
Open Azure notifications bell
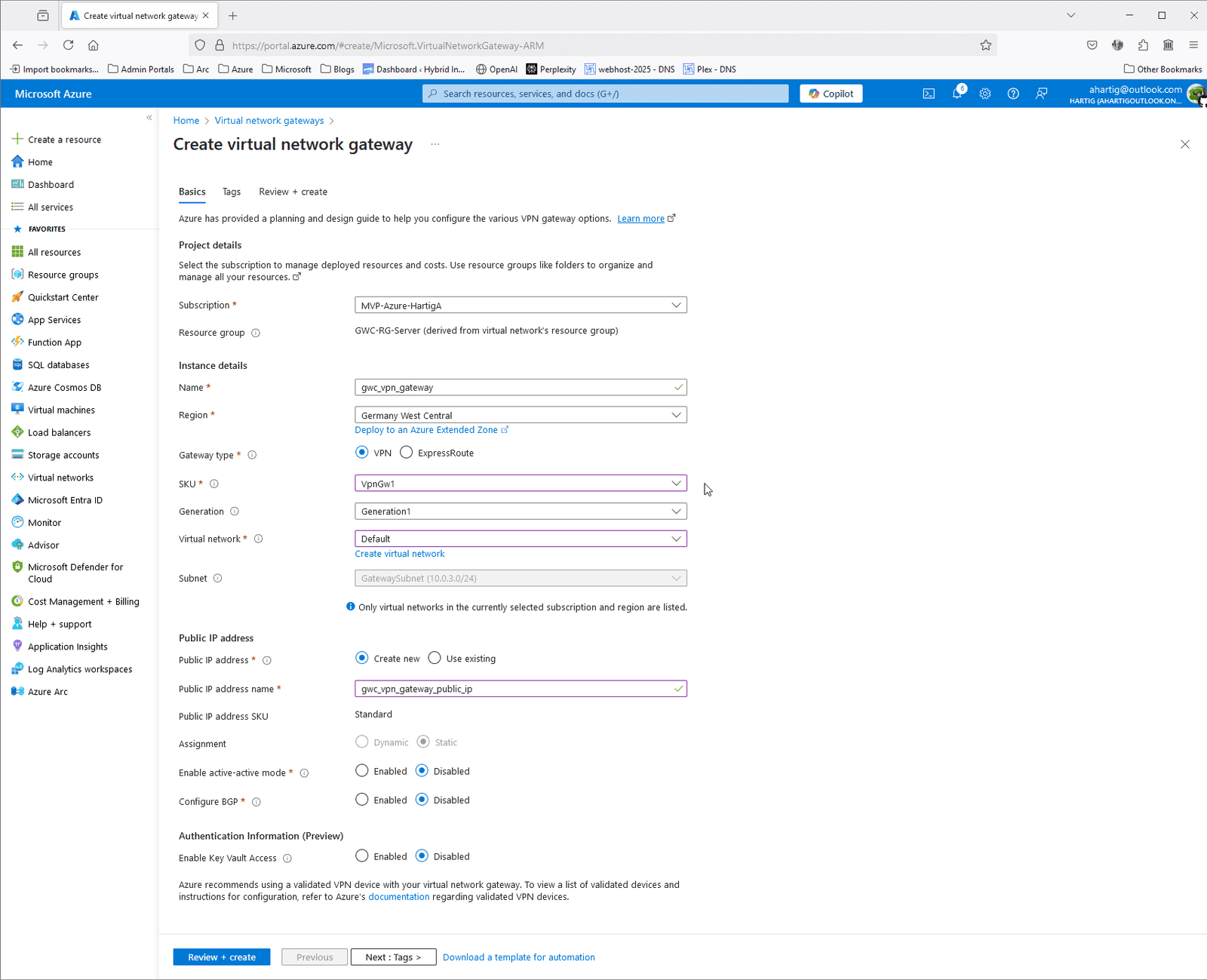coord(957,93)
